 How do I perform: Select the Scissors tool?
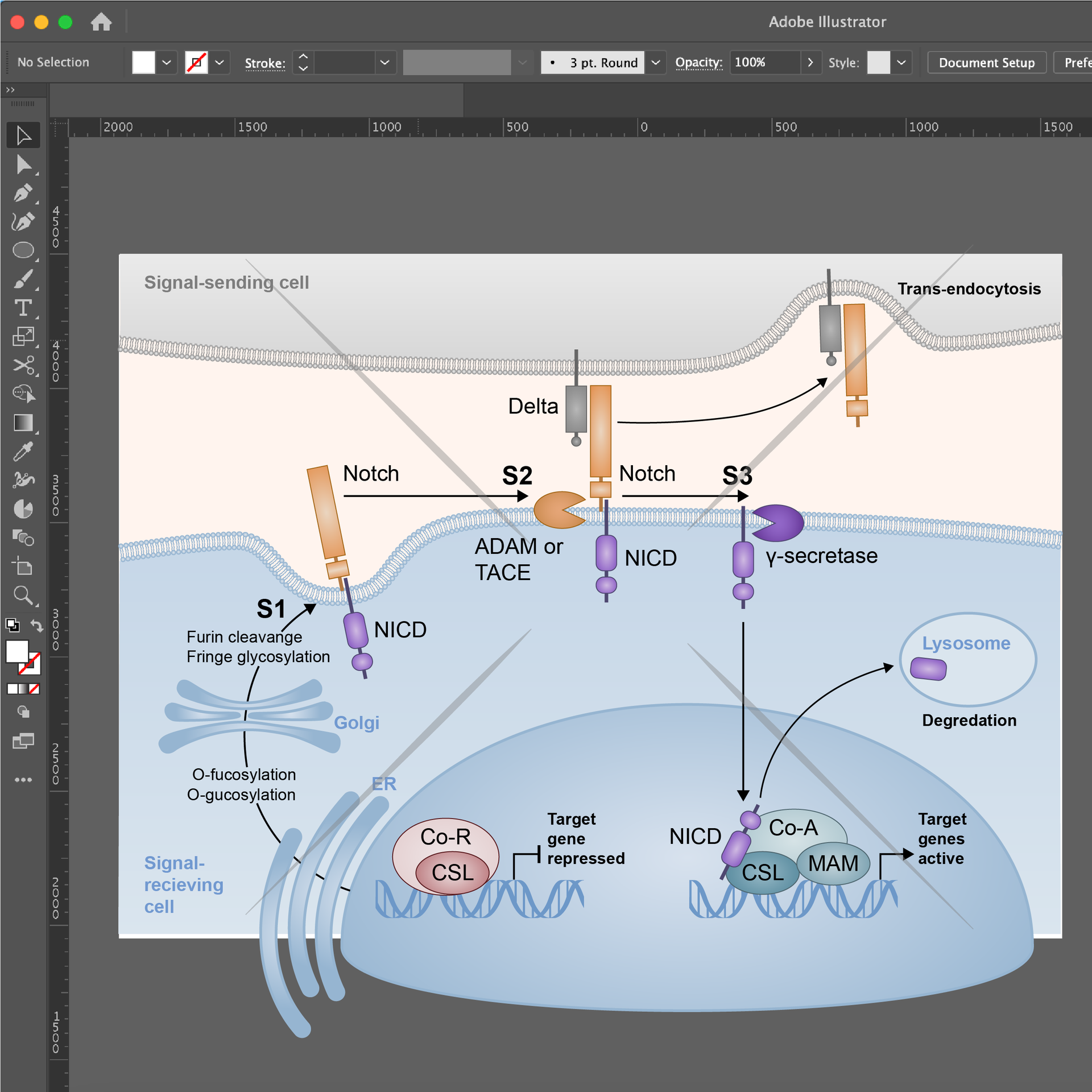[x=23, y=365]
